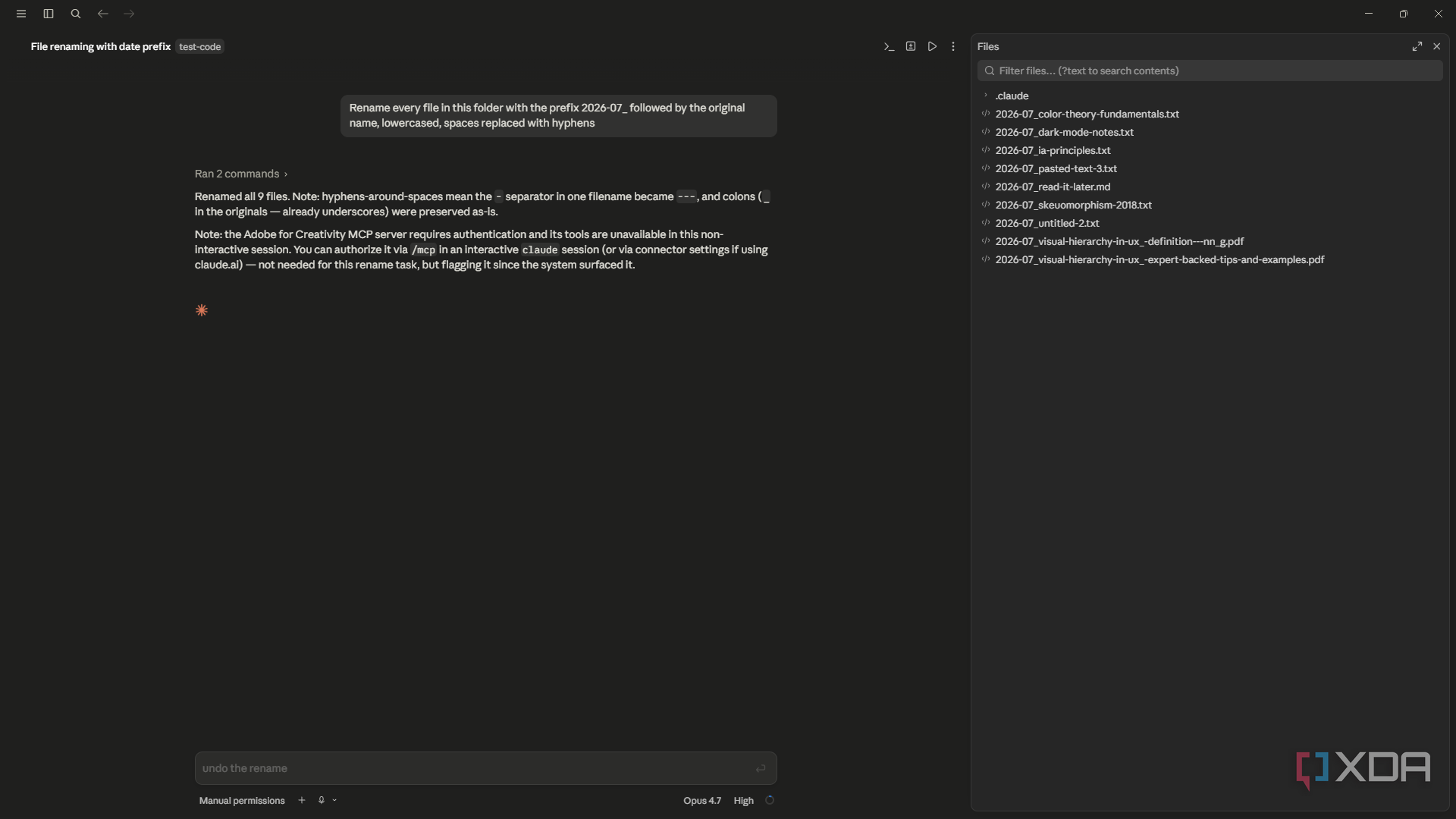Viewport: 1456px width, 819px height.
Task: Click the File renaming with date prefix title
Action: point(101,46)
